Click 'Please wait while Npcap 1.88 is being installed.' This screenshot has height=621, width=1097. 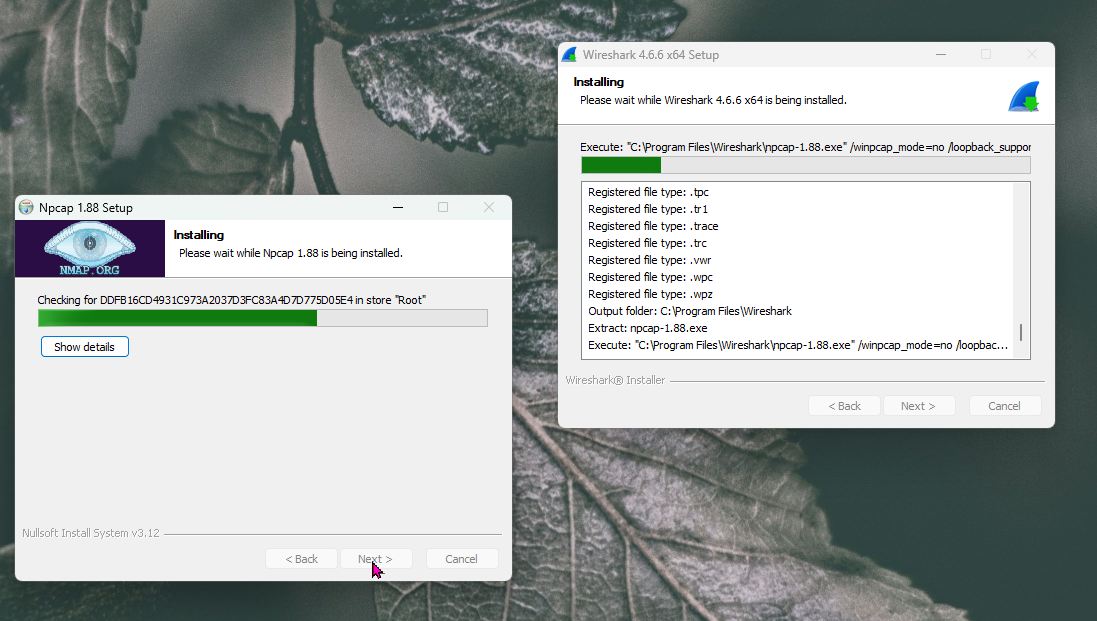pos(291,253)
